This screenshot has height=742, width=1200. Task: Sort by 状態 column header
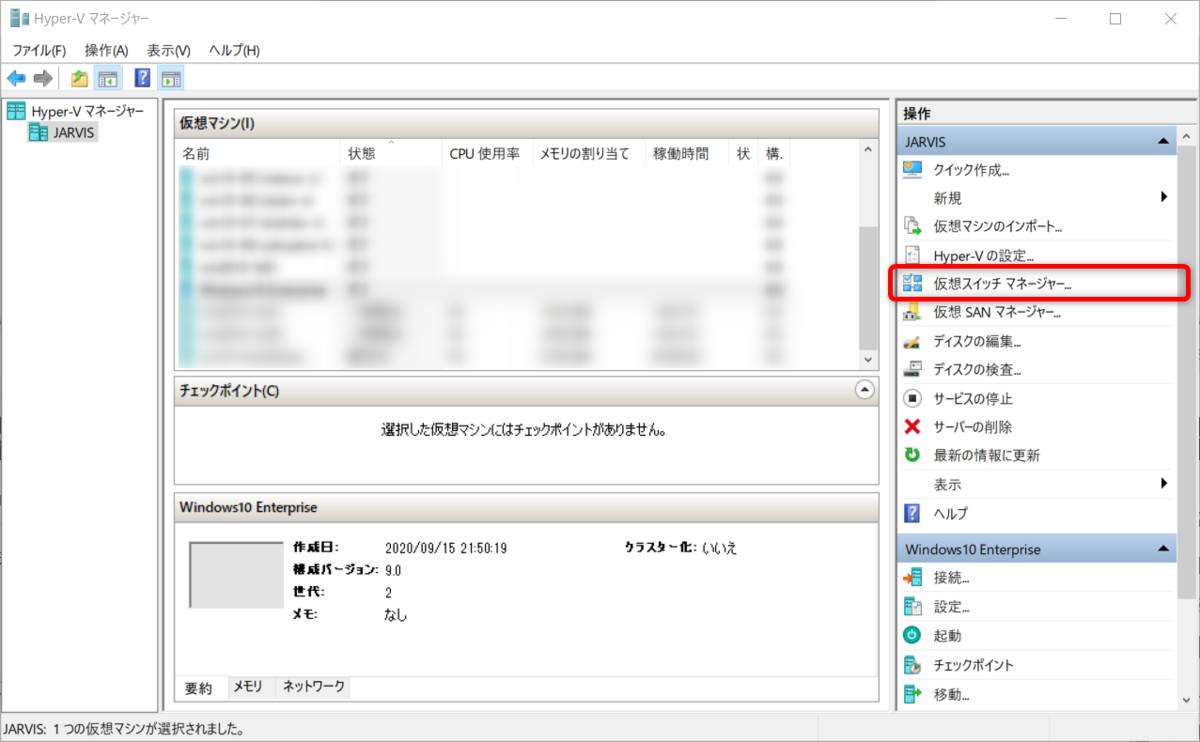391,153
